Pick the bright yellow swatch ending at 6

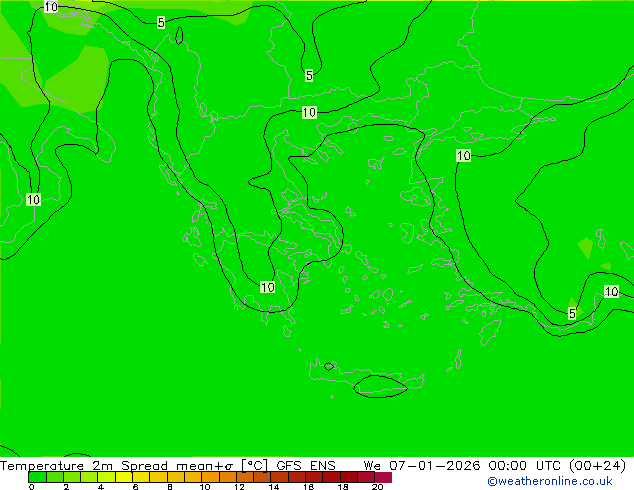124,477
